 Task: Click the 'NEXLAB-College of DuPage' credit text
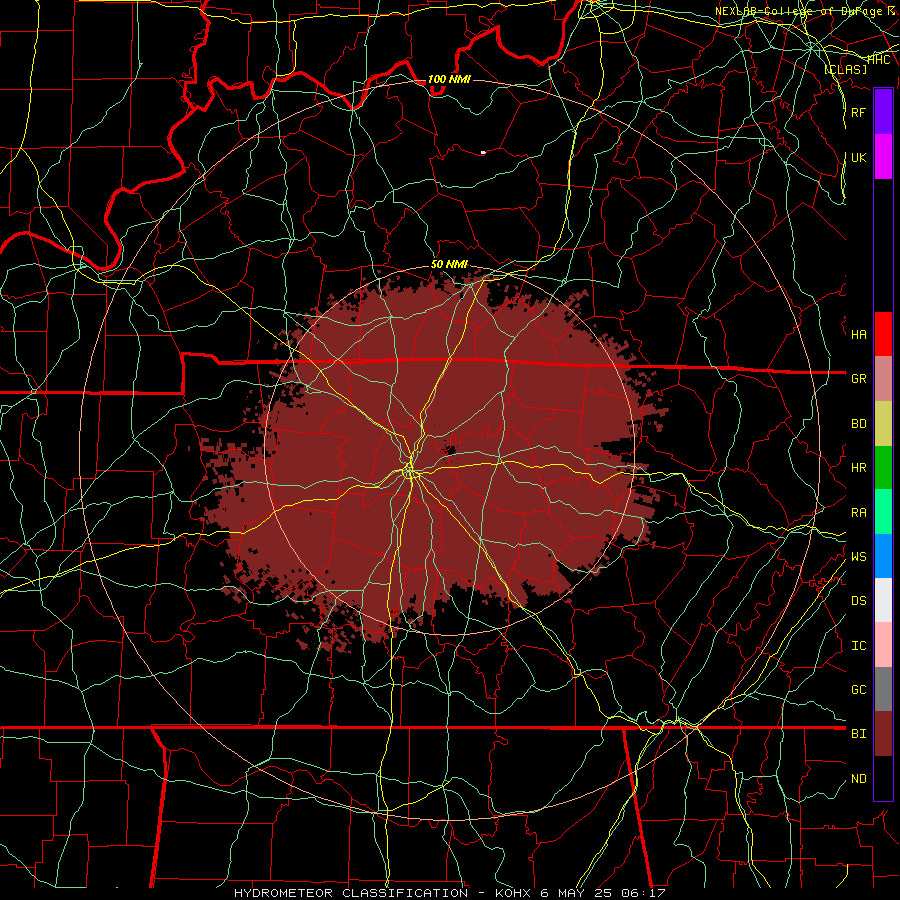797,11
